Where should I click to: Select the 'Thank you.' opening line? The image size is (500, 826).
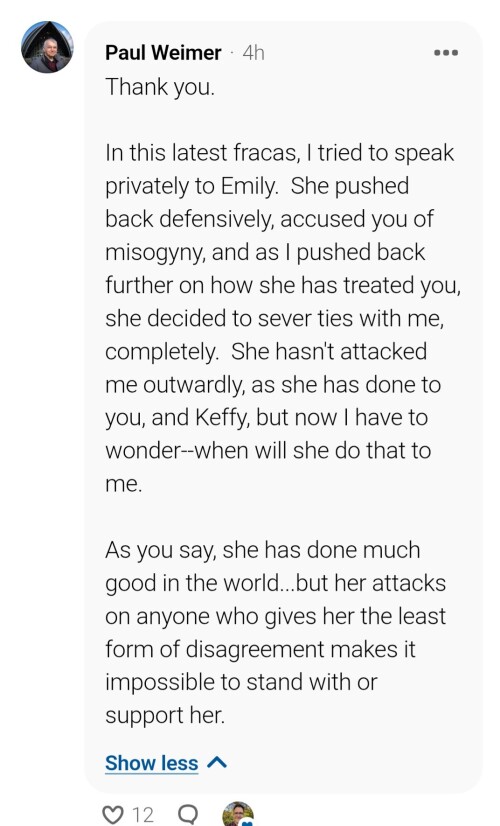tap(160, 87)
